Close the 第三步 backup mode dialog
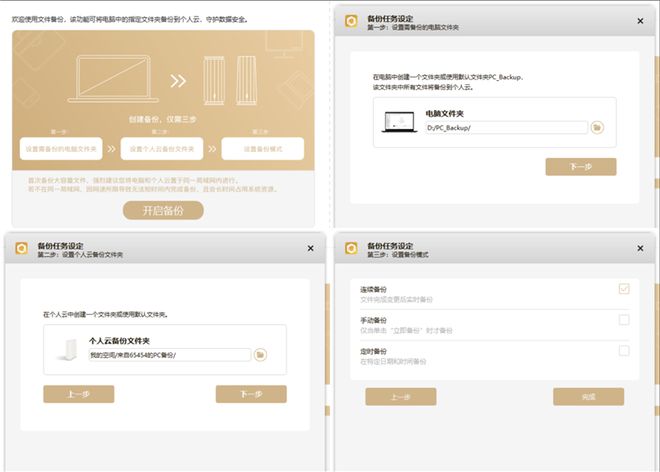The image size is (660, 472). tap(640, 248)
